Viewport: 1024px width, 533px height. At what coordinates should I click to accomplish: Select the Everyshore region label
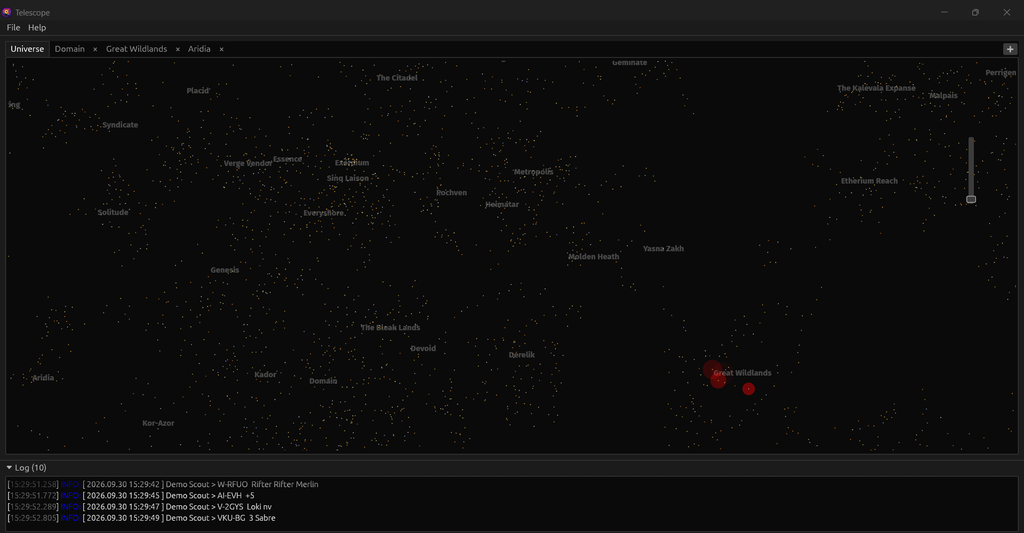[323, 213]
